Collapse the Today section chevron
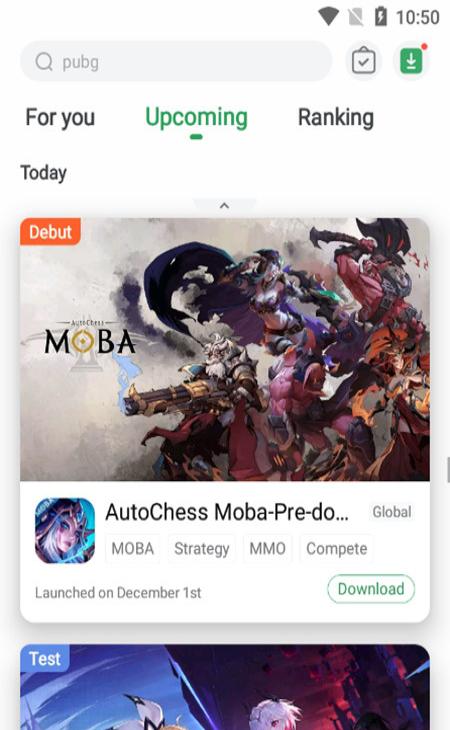Viewport: 450px width, 730px height. pos(224,205)
